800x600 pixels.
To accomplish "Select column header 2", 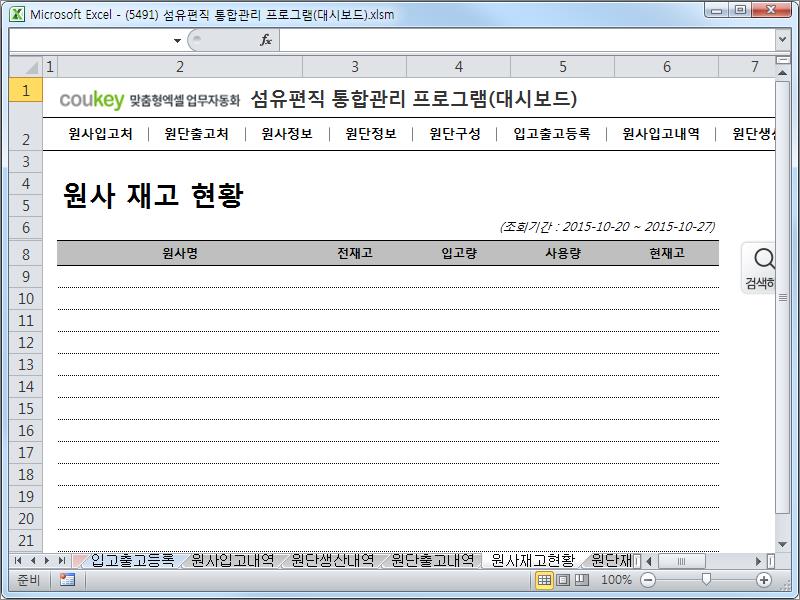I will (x=180, y=66).
